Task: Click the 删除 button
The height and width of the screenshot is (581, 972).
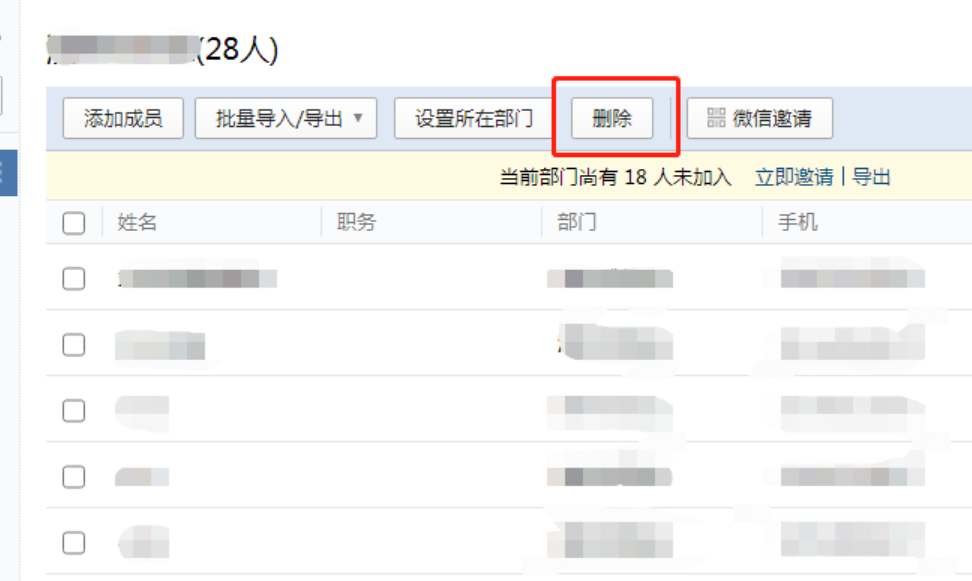Action: pos(612,118)
